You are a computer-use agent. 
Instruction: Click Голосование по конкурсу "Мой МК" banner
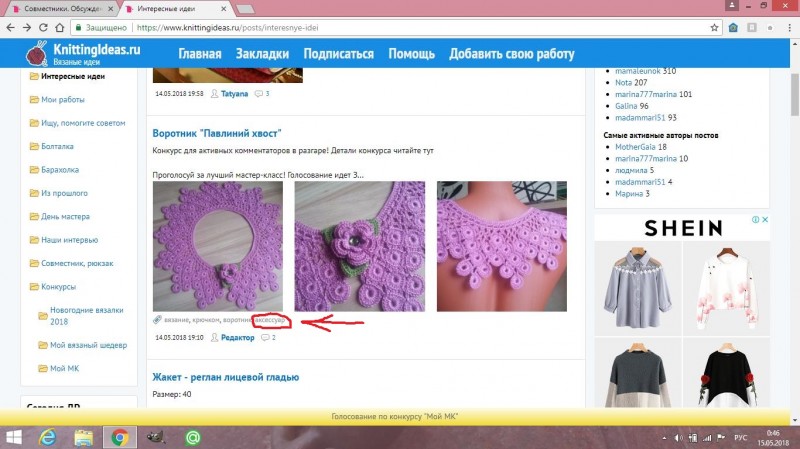[x=394, y=416]
